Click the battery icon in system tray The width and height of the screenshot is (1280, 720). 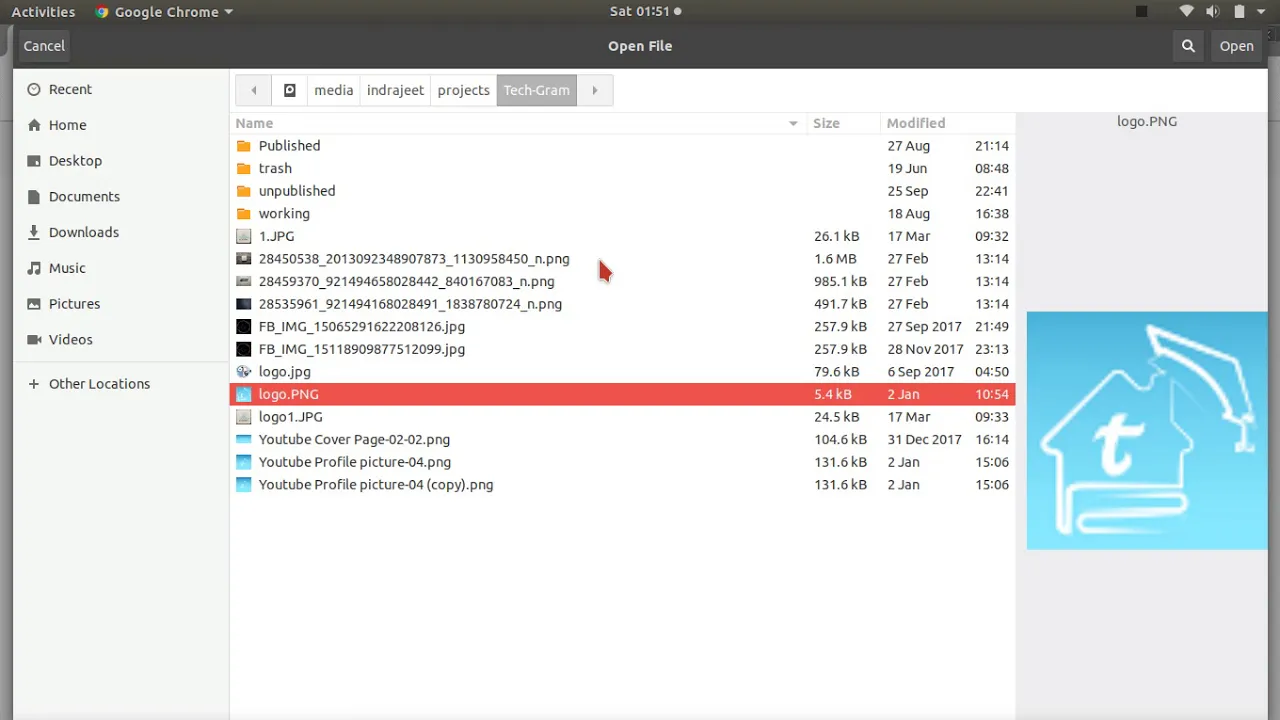[x=1239, y=12]
